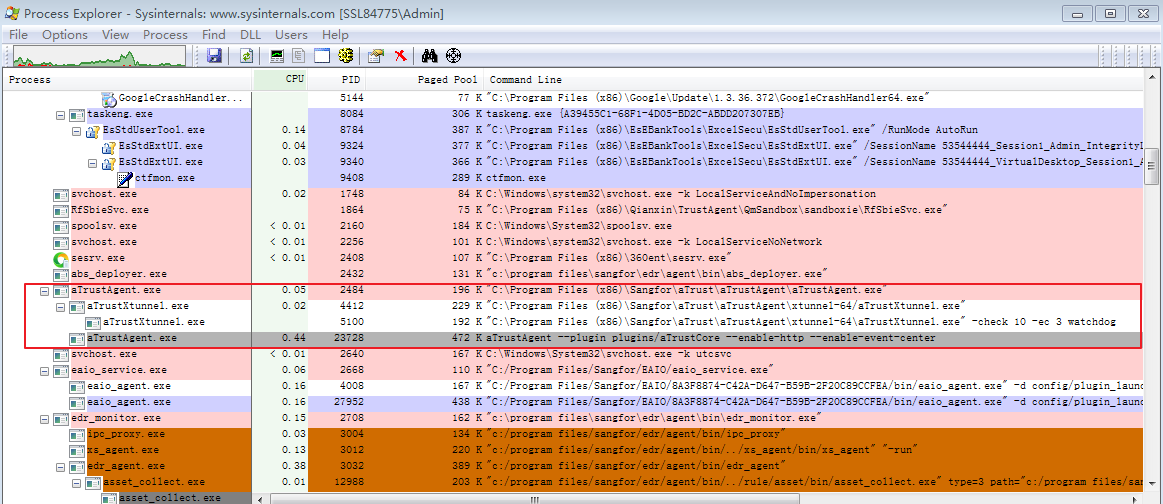This screenshot has height=504, width=1163.
Task: Click the gear-shaped DLL view icon
Action: click(x=346, y=56)
